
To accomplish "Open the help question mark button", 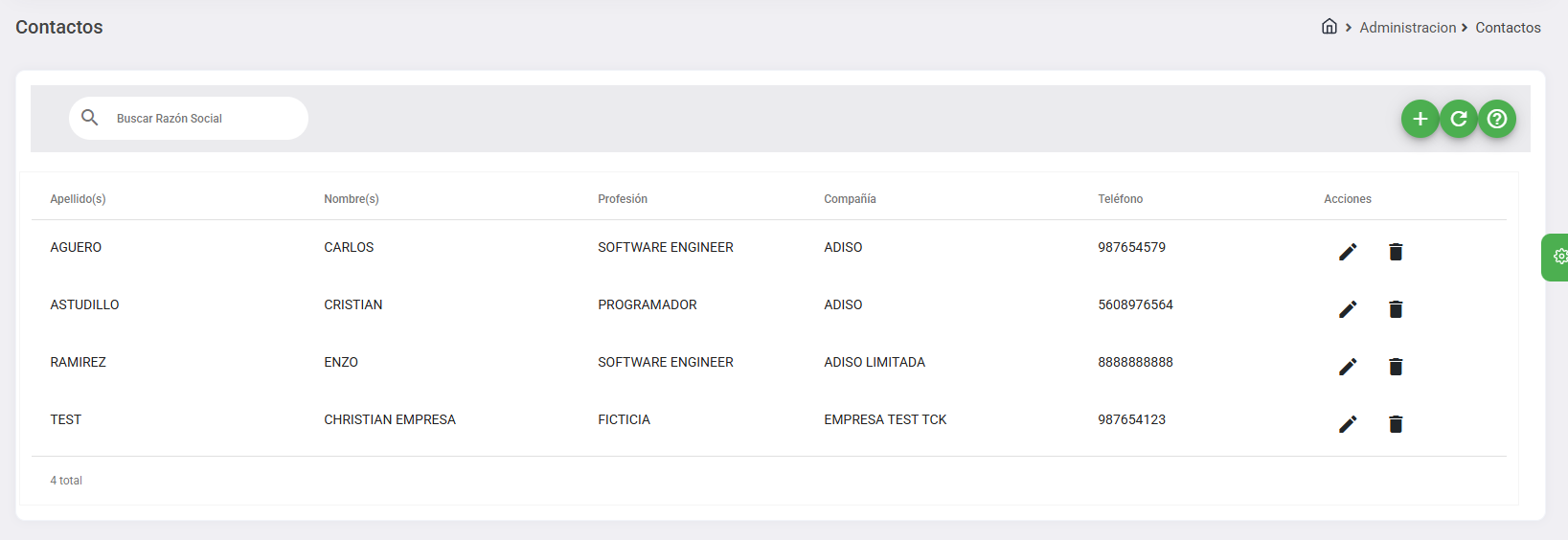I will coord(1496,119).
